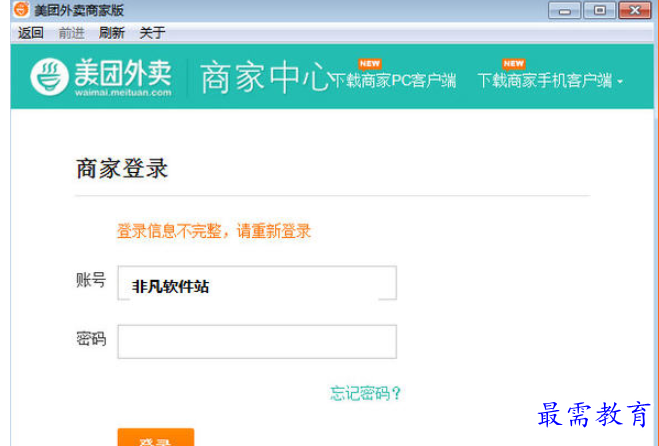The height and width of the screenshot is (446, 659).
Task: Open the 下载商家PC客户端 link
Action: coord(394,80)
